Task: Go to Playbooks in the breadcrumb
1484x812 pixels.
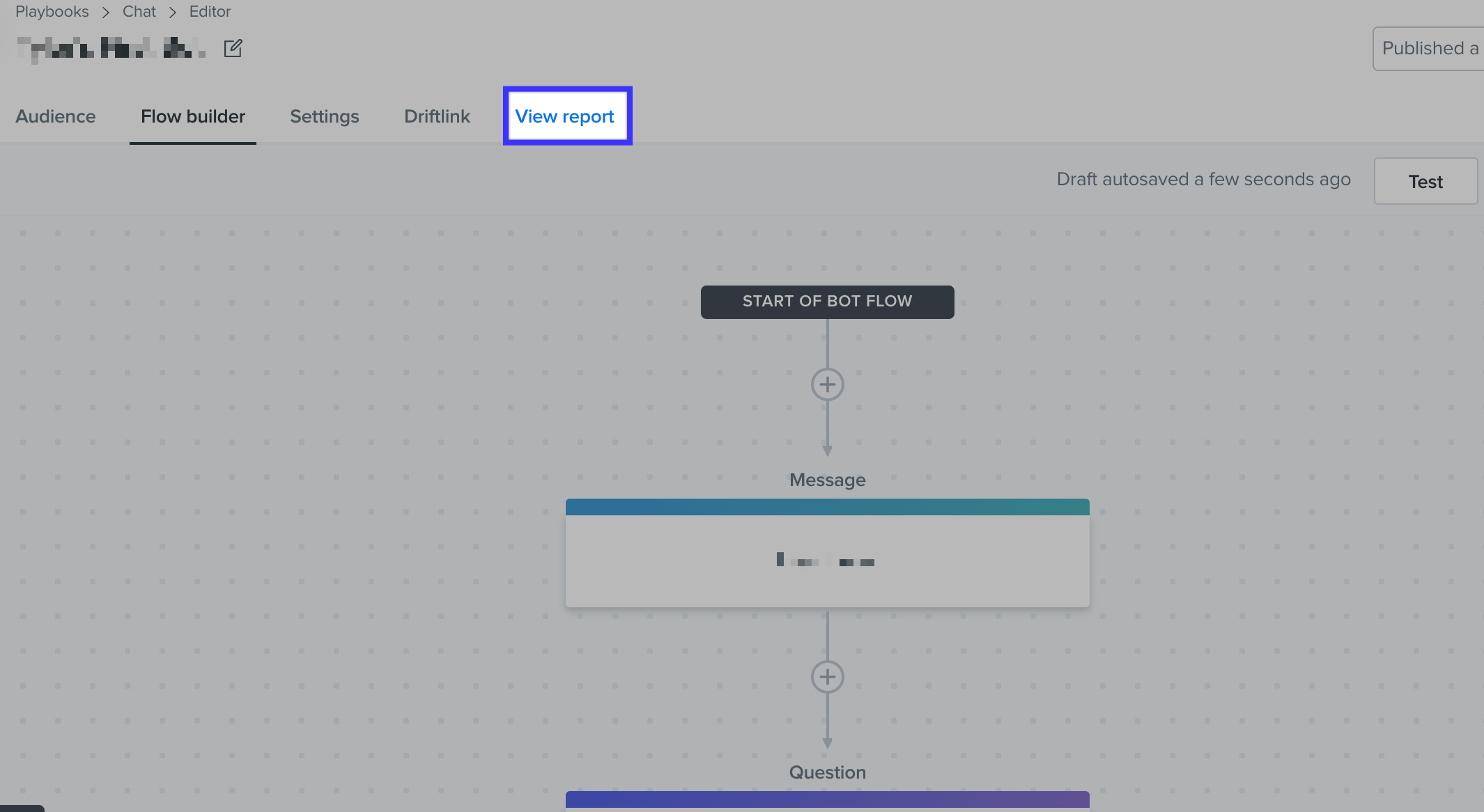Action: coord(52,12)
